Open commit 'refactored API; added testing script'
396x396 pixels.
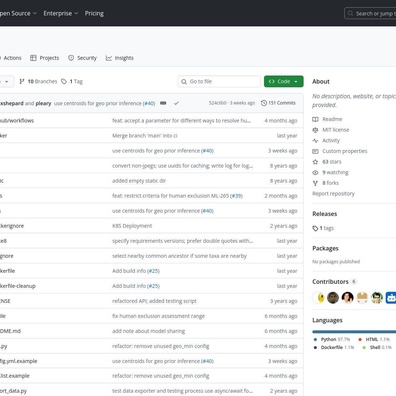click(x=154, y=301)
